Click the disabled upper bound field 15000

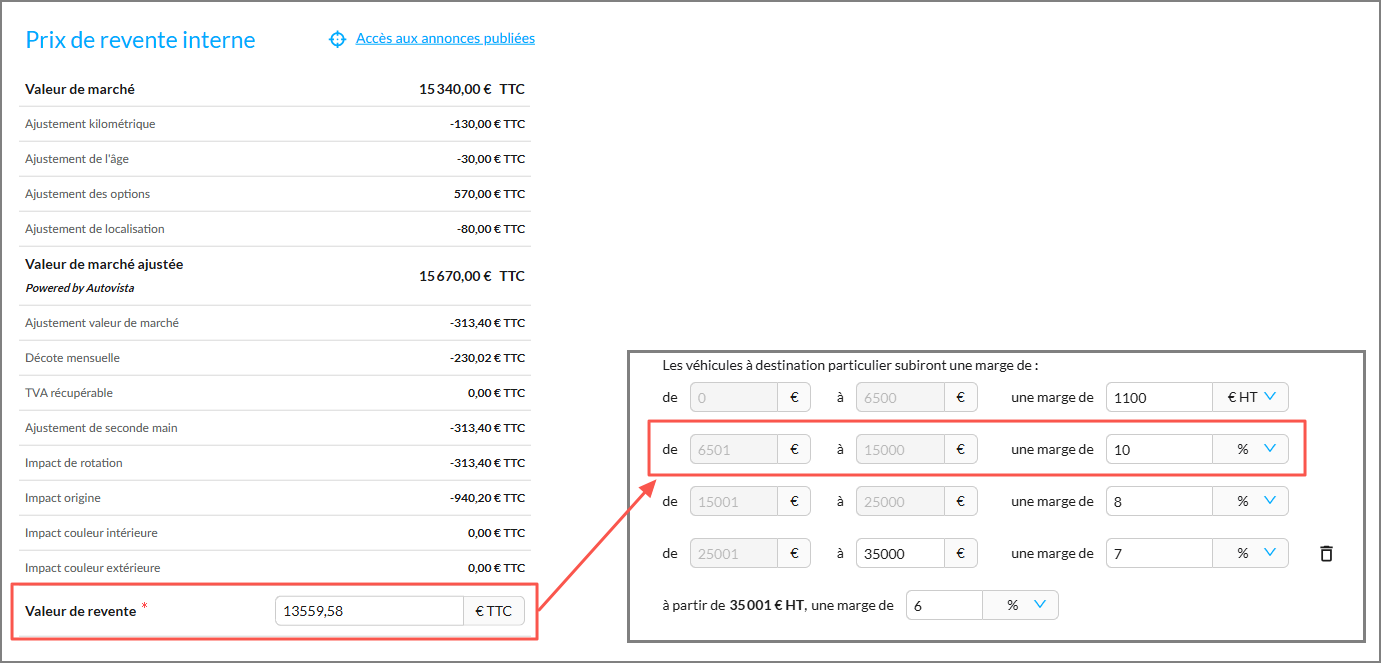[x=900, y=449]
